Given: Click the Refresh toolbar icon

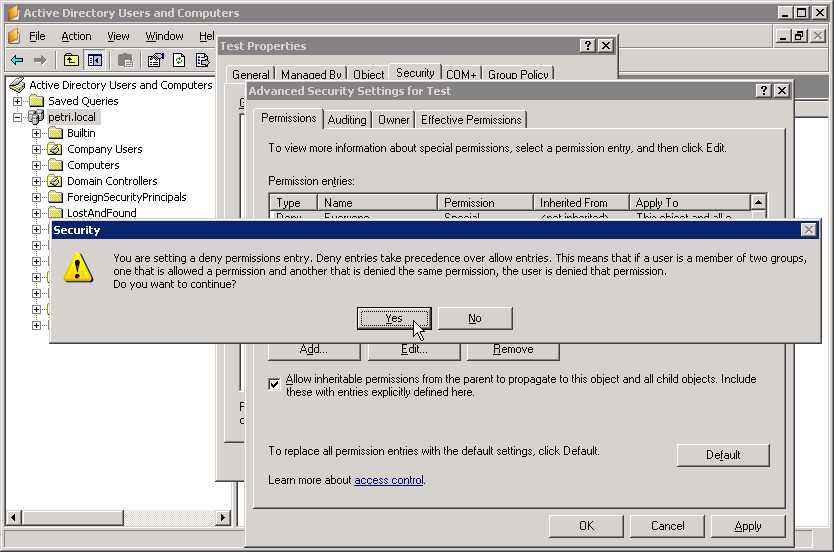Looking at the screenshot, I should click(x=179, y=60).
